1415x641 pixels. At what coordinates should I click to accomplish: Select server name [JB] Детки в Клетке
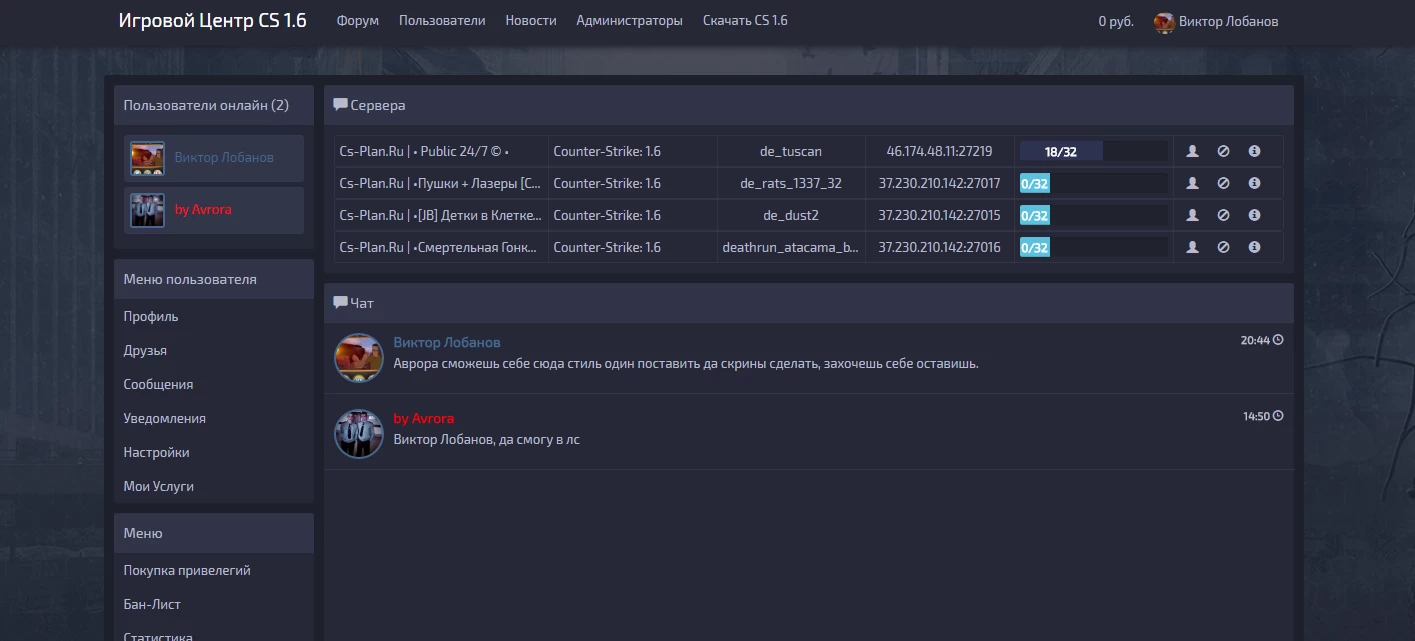[441, 216]
